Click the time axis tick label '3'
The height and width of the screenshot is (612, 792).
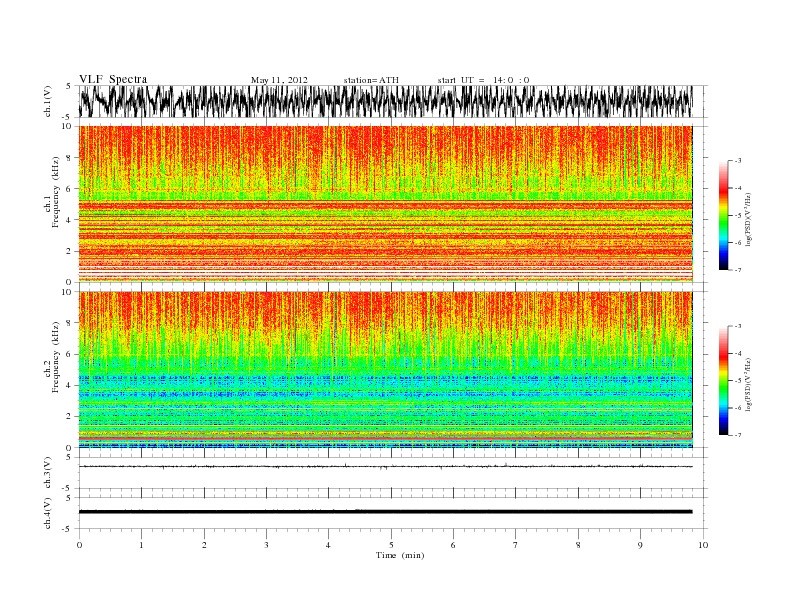pos(266,545)
